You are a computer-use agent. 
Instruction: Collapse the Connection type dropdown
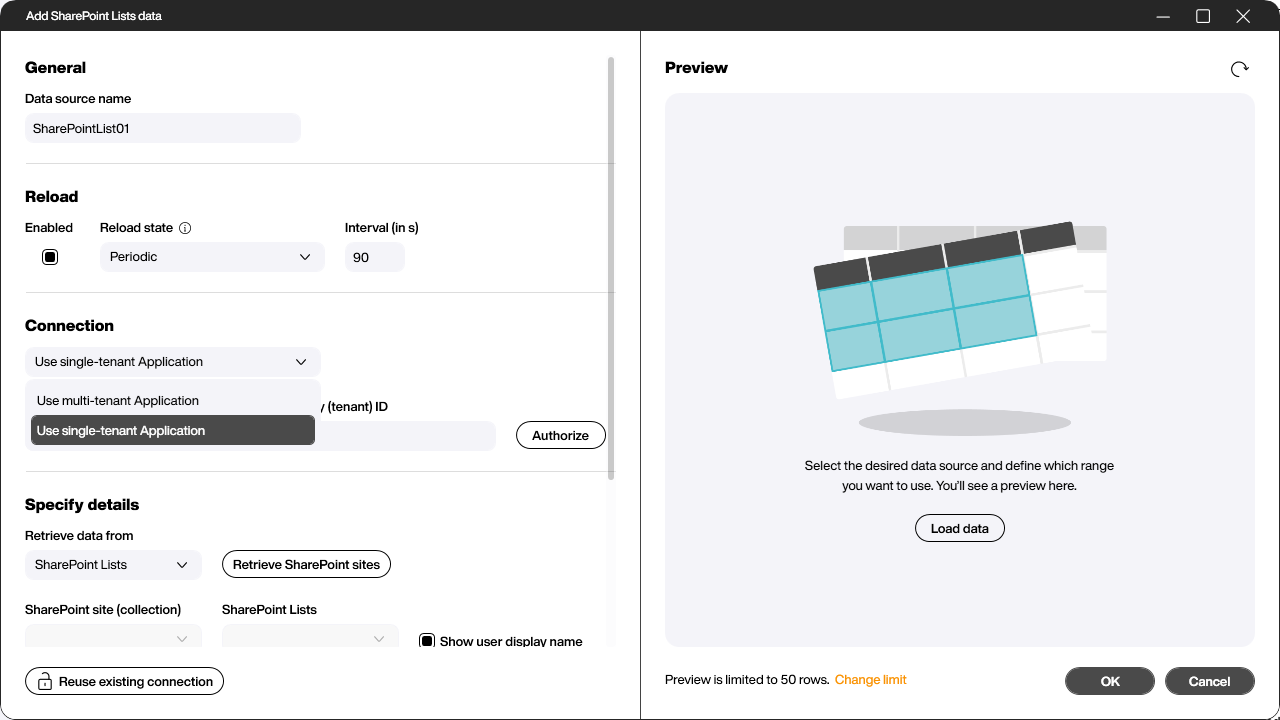[x=173, y=362]
